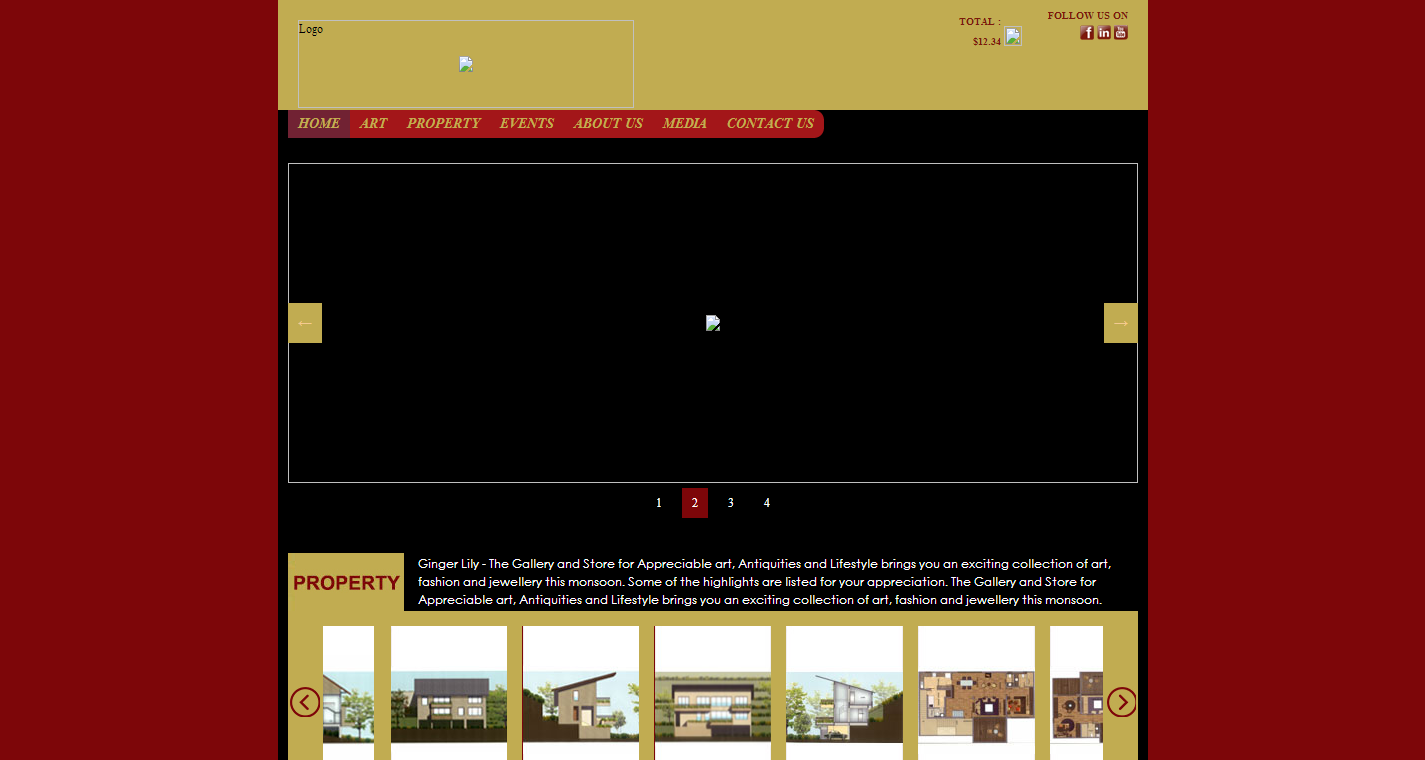Open the YouTube social icon
1425x760 pixels.
pos(1121,33)
